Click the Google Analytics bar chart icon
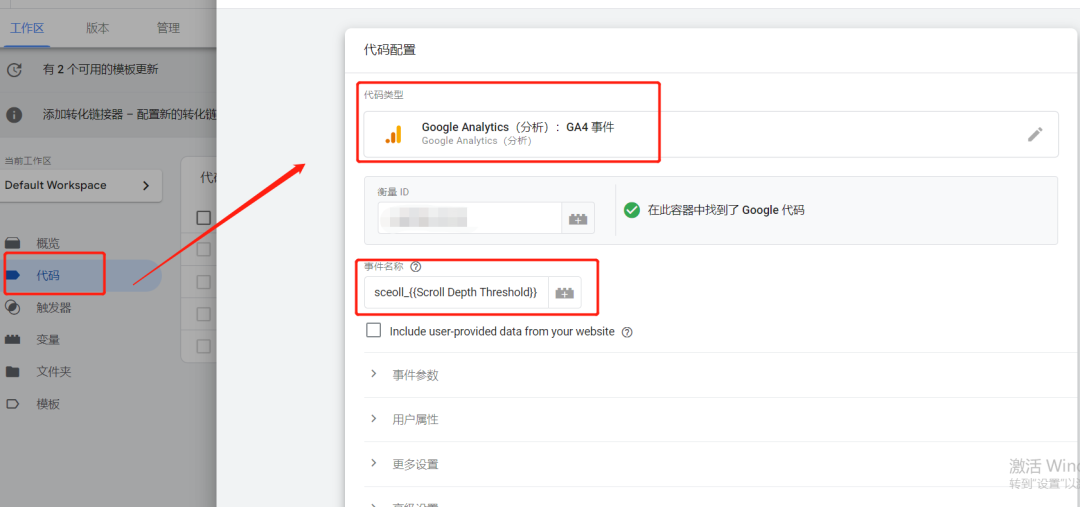 [393, 134]
